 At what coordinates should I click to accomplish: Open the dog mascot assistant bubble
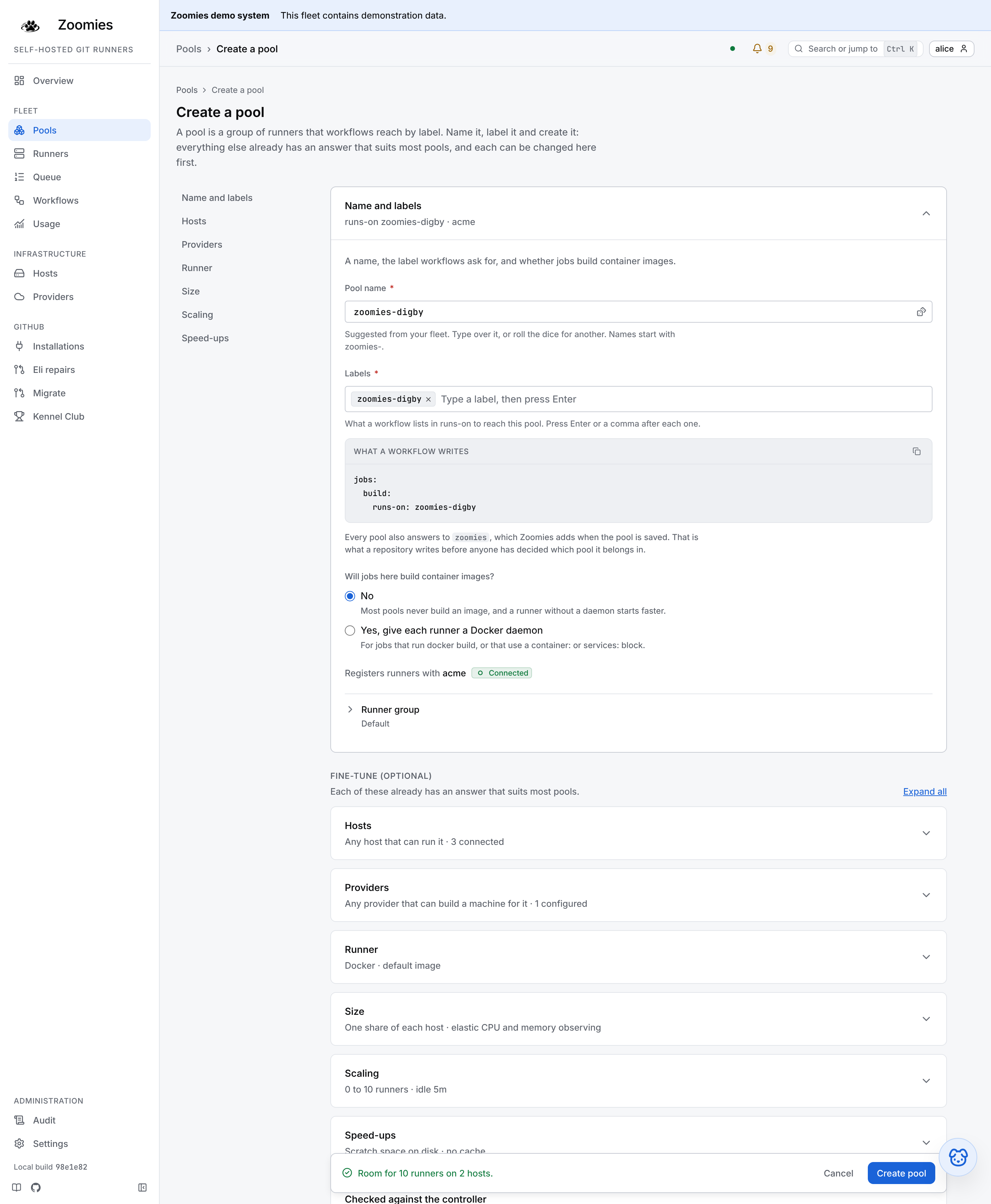[x=958, y=1157]
